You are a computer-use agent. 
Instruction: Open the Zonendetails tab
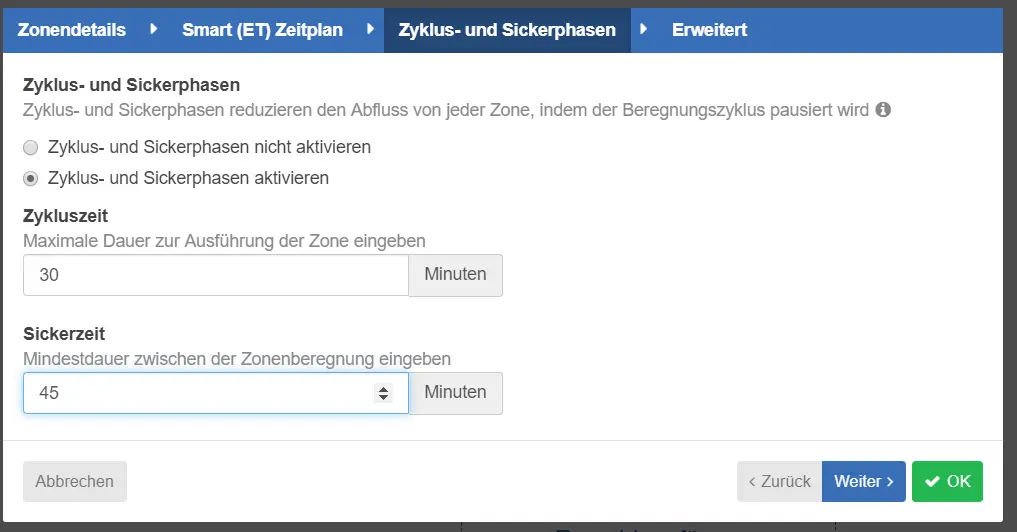coord(72,30)
